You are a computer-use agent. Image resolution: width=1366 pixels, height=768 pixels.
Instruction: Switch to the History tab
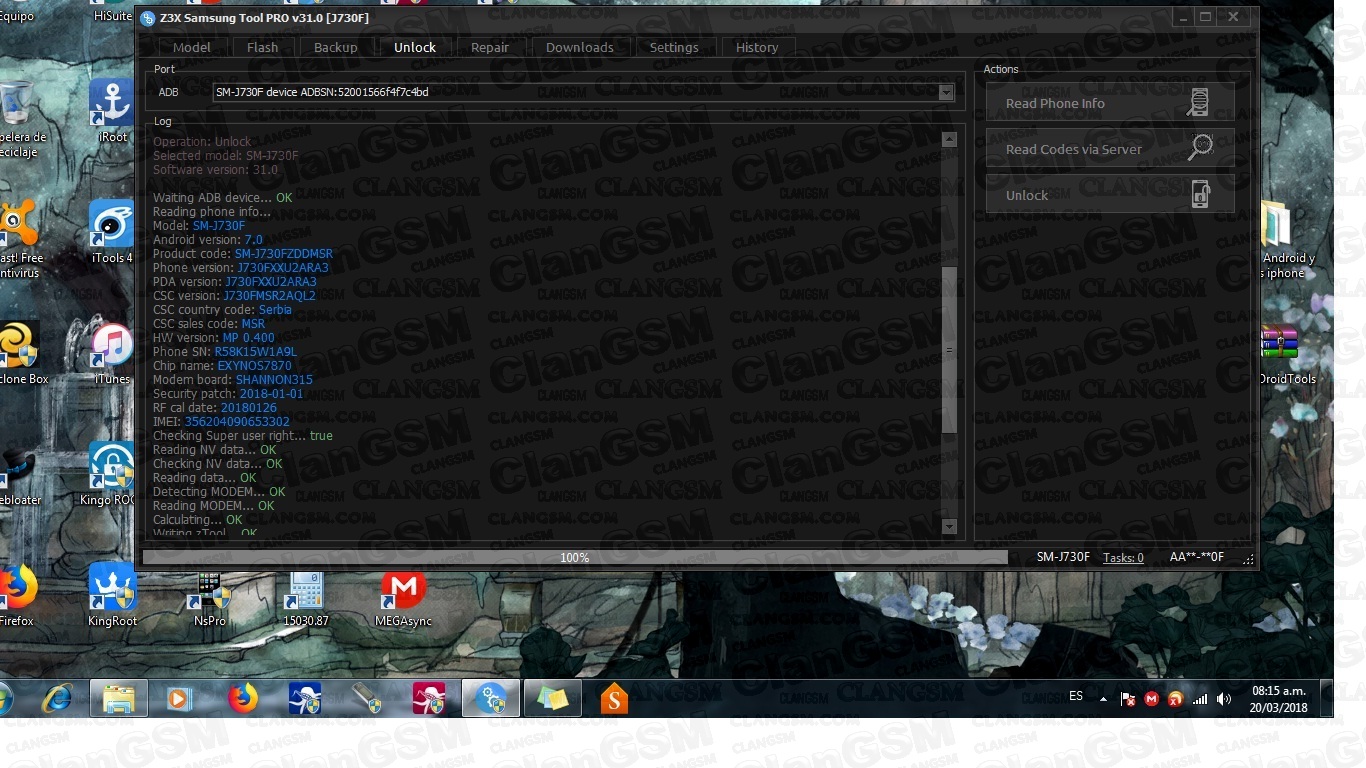point(757,47)
